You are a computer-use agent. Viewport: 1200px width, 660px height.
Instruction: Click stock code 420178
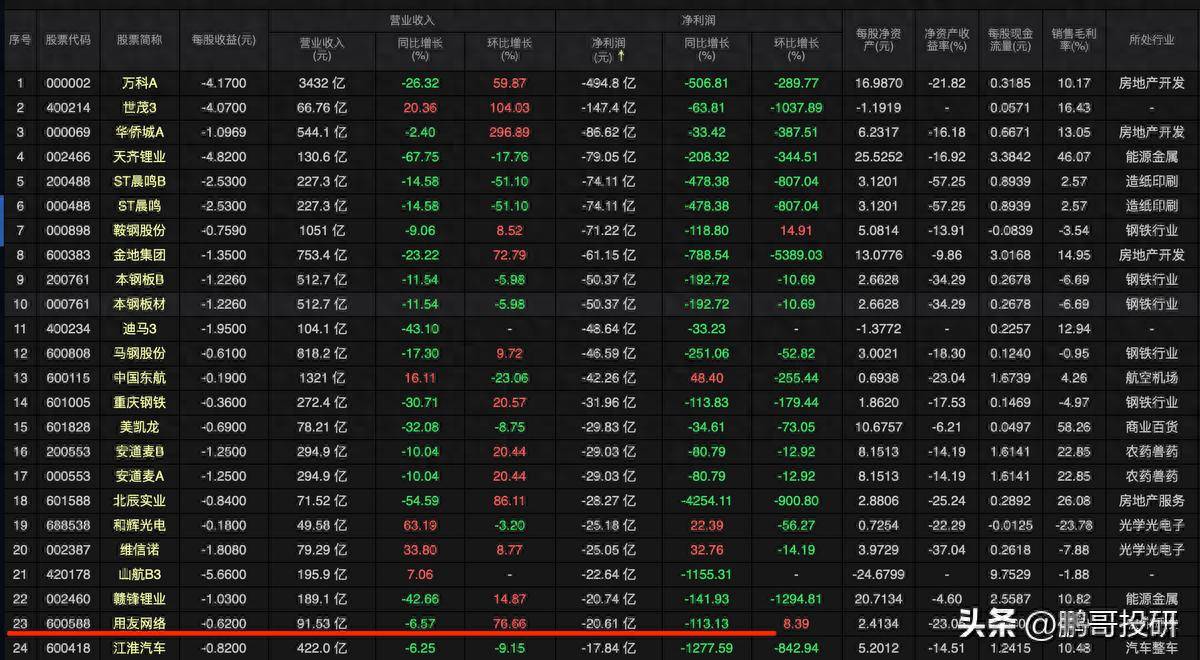[x=68, y=574]
